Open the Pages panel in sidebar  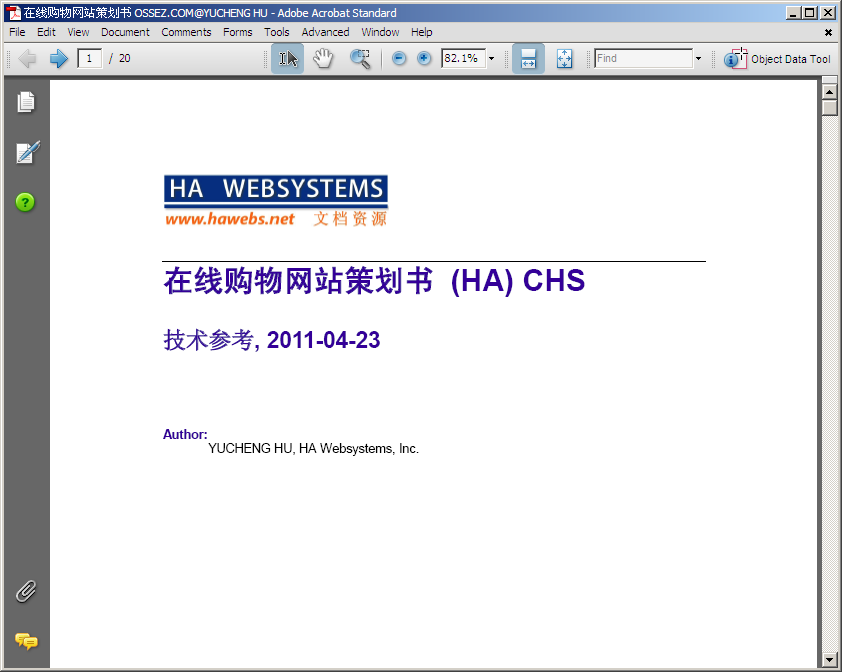pos(26,102)
